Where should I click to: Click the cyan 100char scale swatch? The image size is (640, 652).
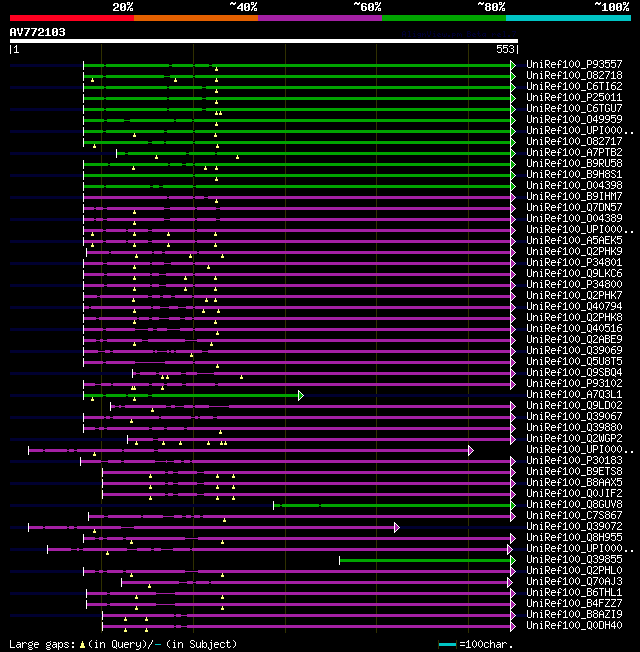click(x=447, y=645)
